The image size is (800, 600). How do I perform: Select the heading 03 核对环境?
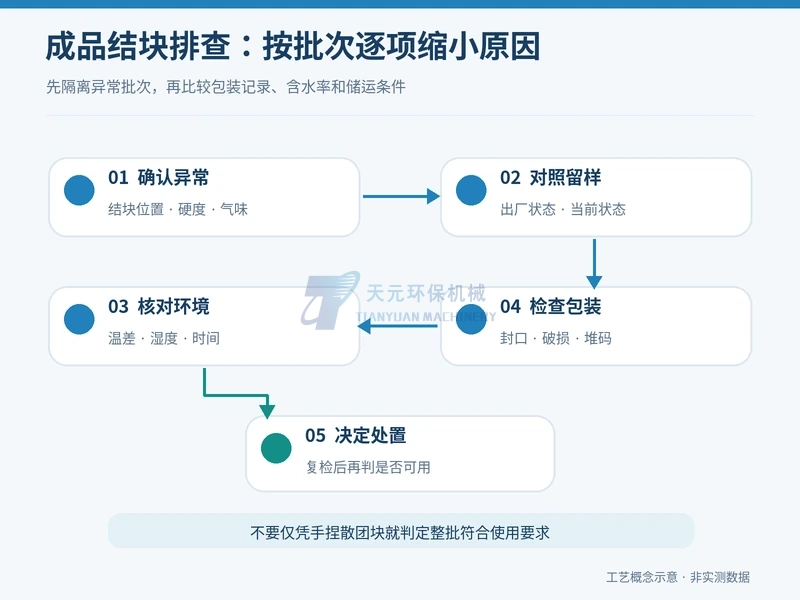click(159, 307)
